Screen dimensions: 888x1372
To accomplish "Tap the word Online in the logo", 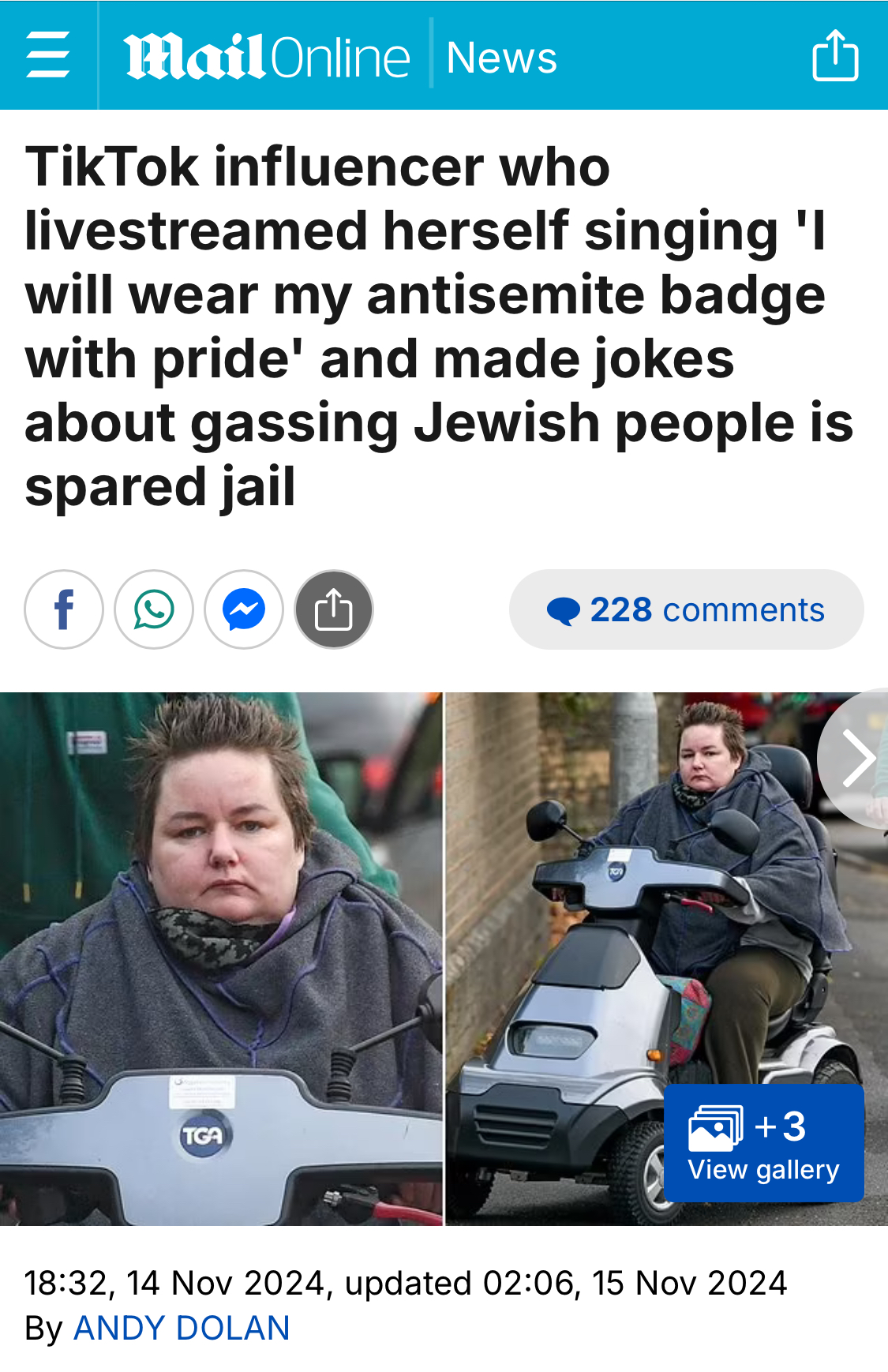I will click(340, 58).
